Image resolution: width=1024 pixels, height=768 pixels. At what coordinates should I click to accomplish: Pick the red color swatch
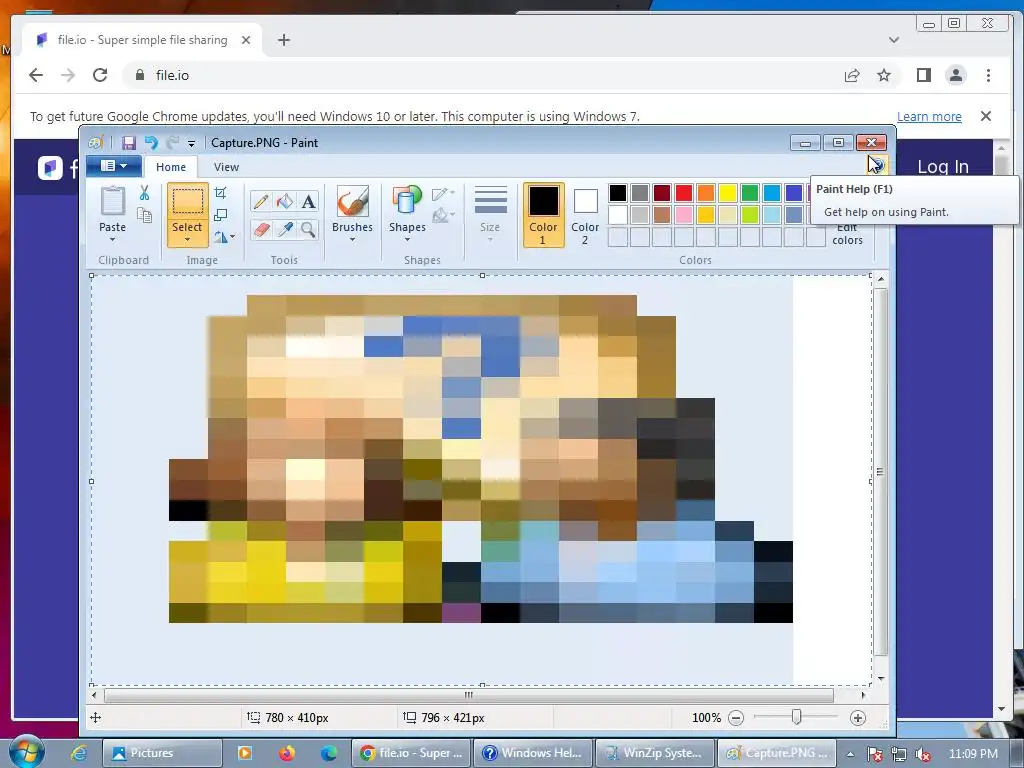[x=684, y=193]
